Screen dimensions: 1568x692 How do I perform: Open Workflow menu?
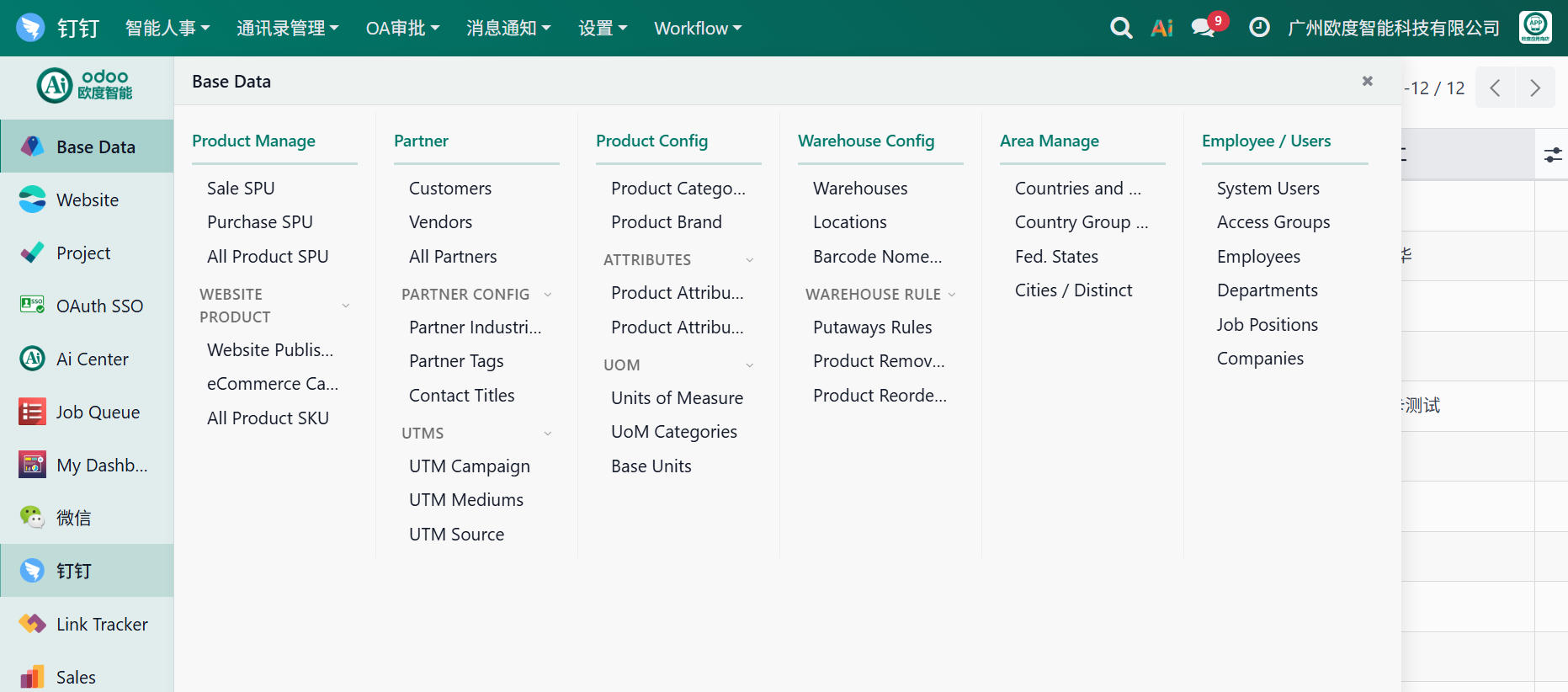698,28
